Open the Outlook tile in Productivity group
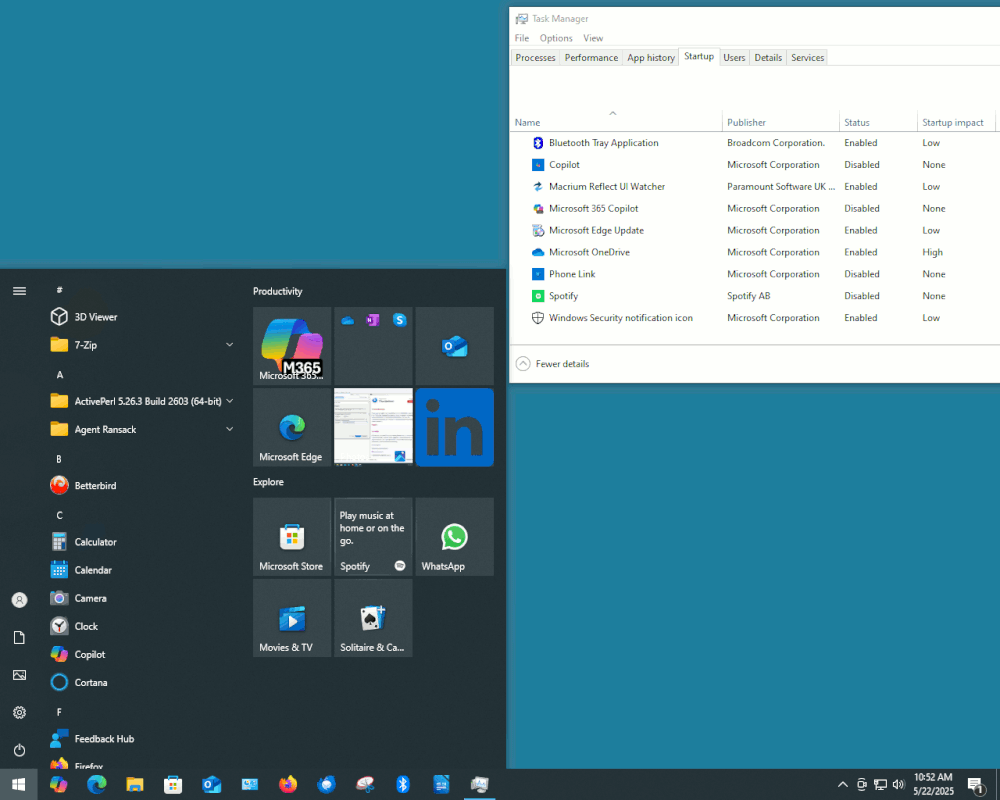 (455, 346)
